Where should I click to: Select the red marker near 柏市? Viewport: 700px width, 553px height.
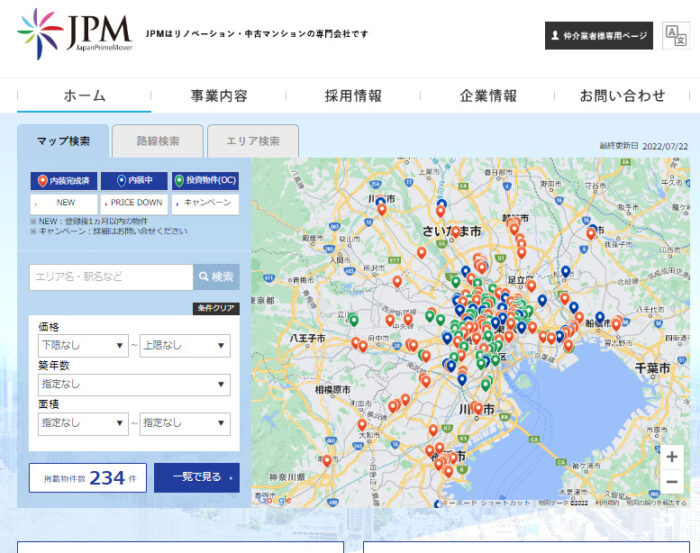pos(591,233)
